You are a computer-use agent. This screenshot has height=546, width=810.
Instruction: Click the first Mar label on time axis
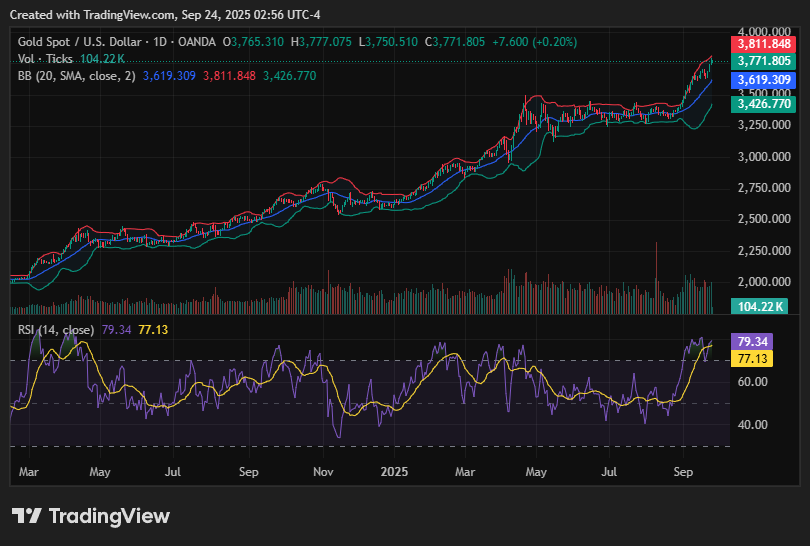28,472
